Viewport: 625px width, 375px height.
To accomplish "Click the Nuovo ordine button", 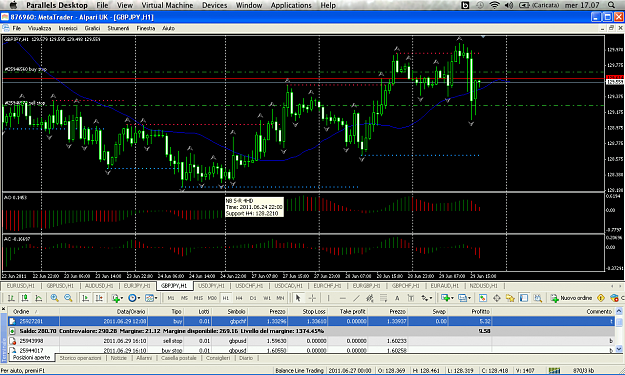I will pos(571,298).
